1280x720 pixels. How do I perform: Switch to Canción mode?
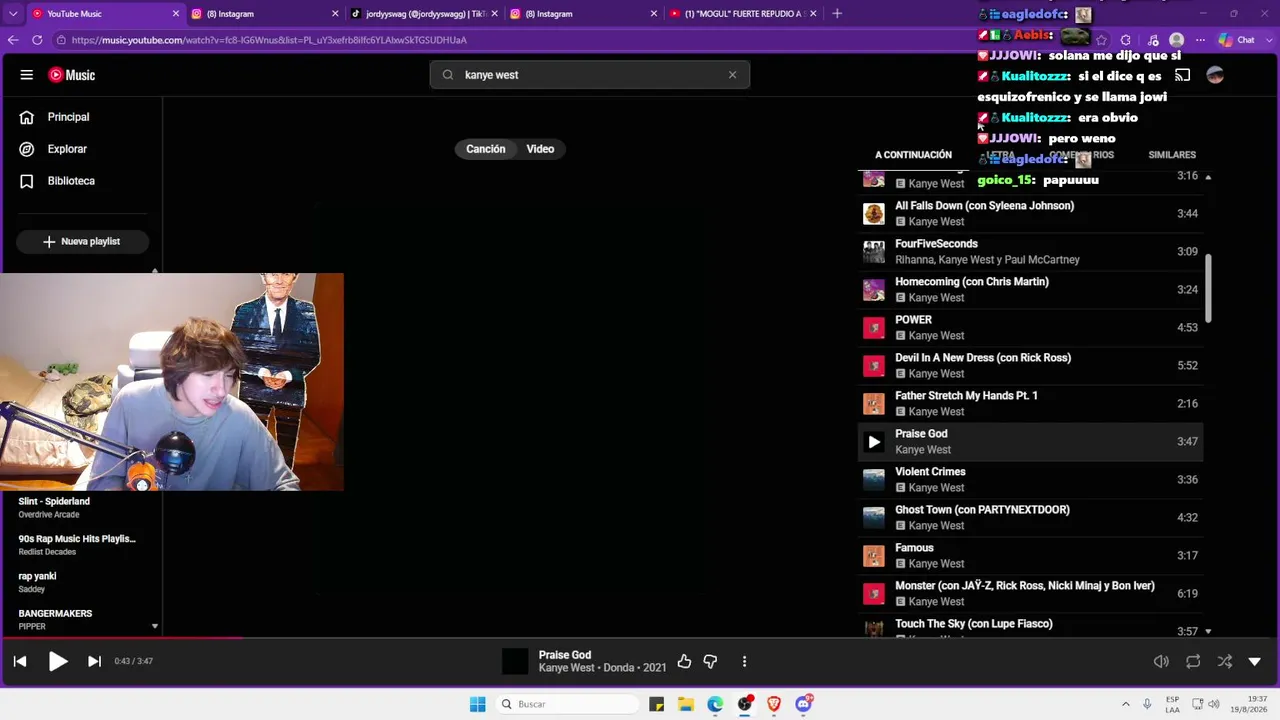(486, 149)
